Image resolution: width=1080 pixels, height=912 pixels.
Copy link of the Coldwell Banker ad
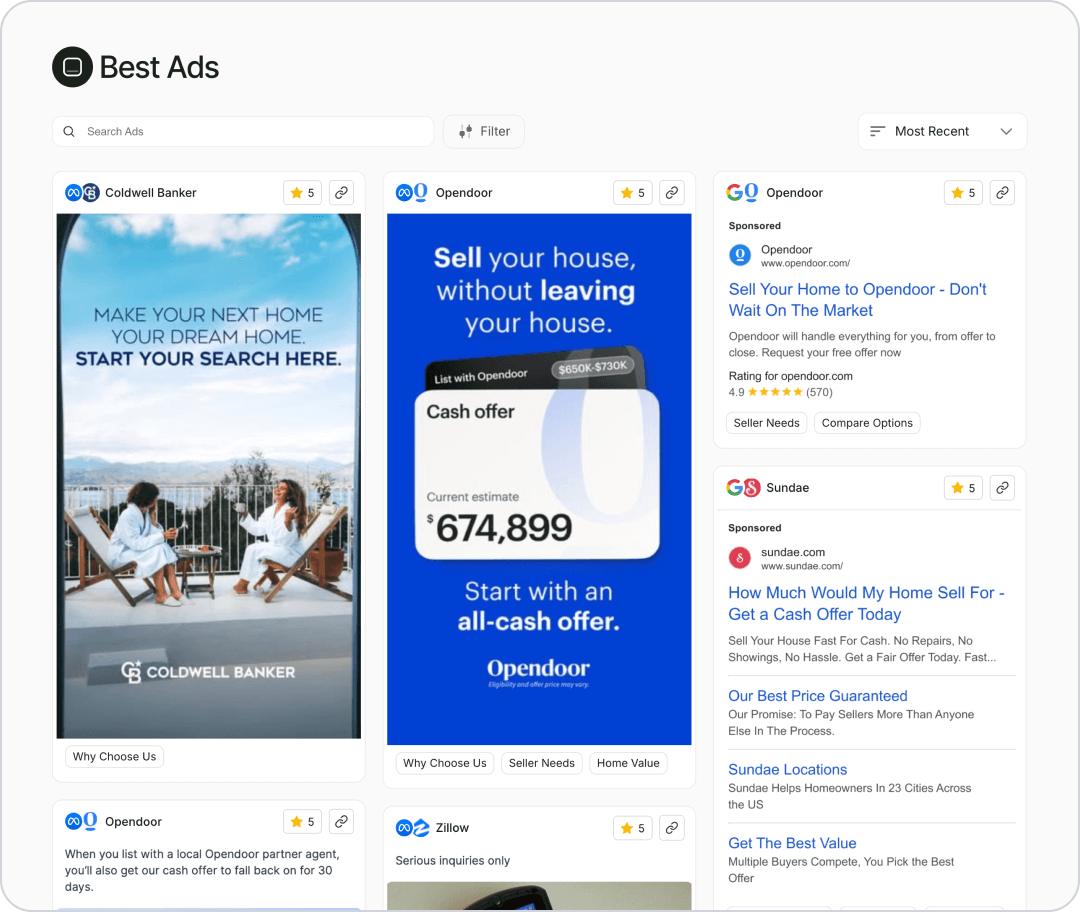[x=341, y=193]
